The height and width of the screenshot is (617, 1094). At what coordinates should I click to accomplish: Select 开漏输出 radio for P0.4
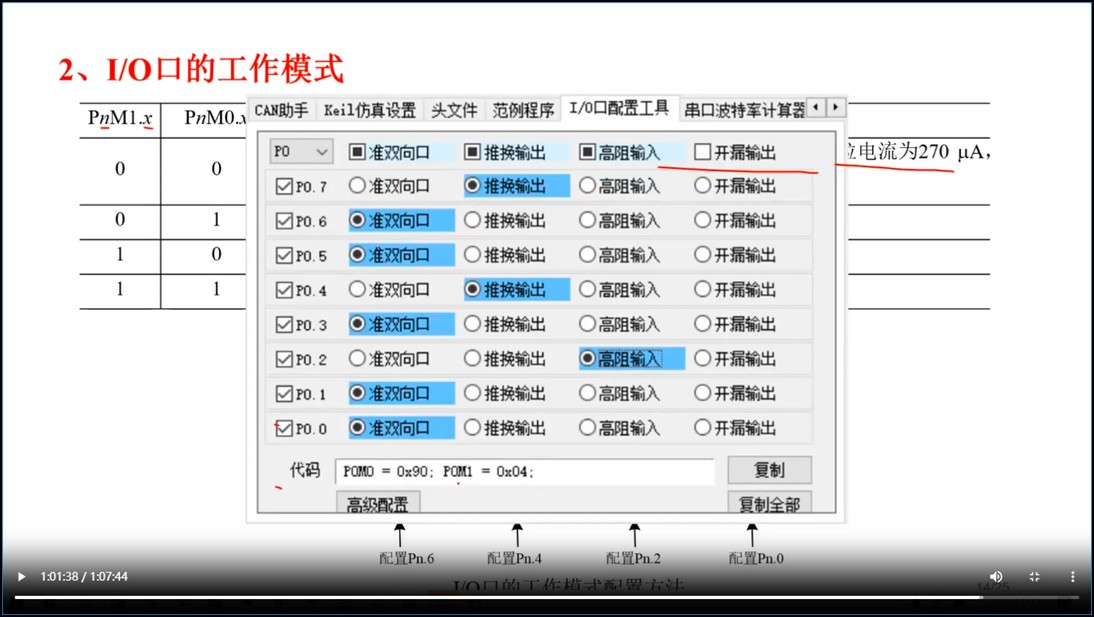703,290
